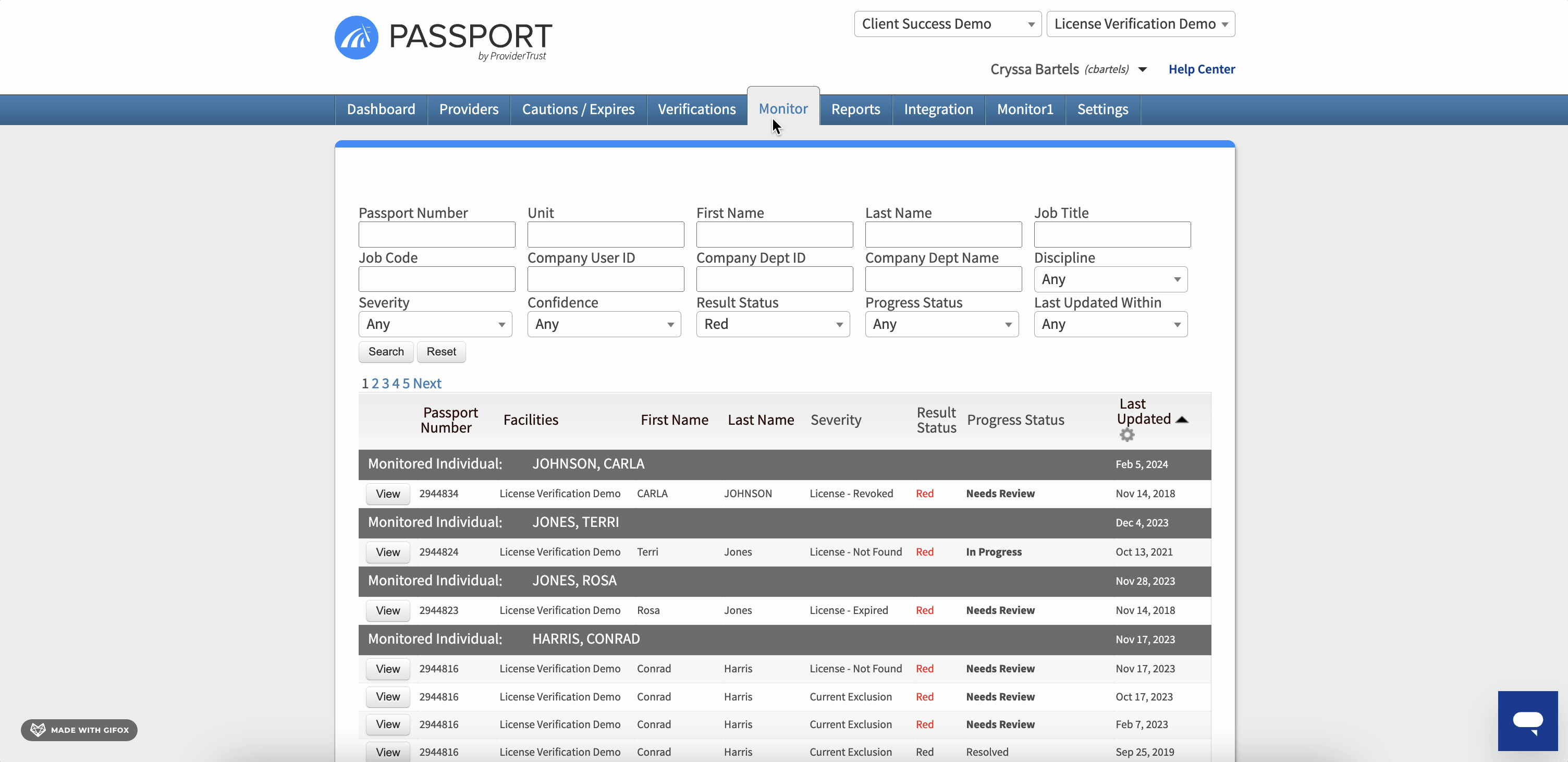Click the Job Title input field
1568x762 pixels.
pos(1112,235)
